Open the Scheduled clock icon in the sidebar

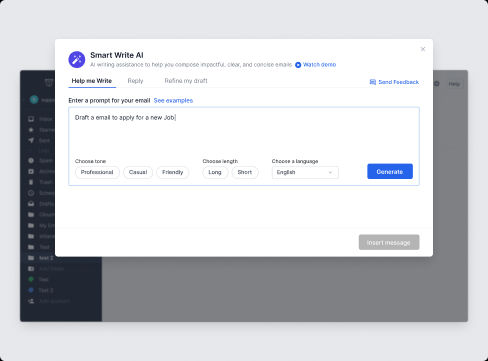(31, 193)
